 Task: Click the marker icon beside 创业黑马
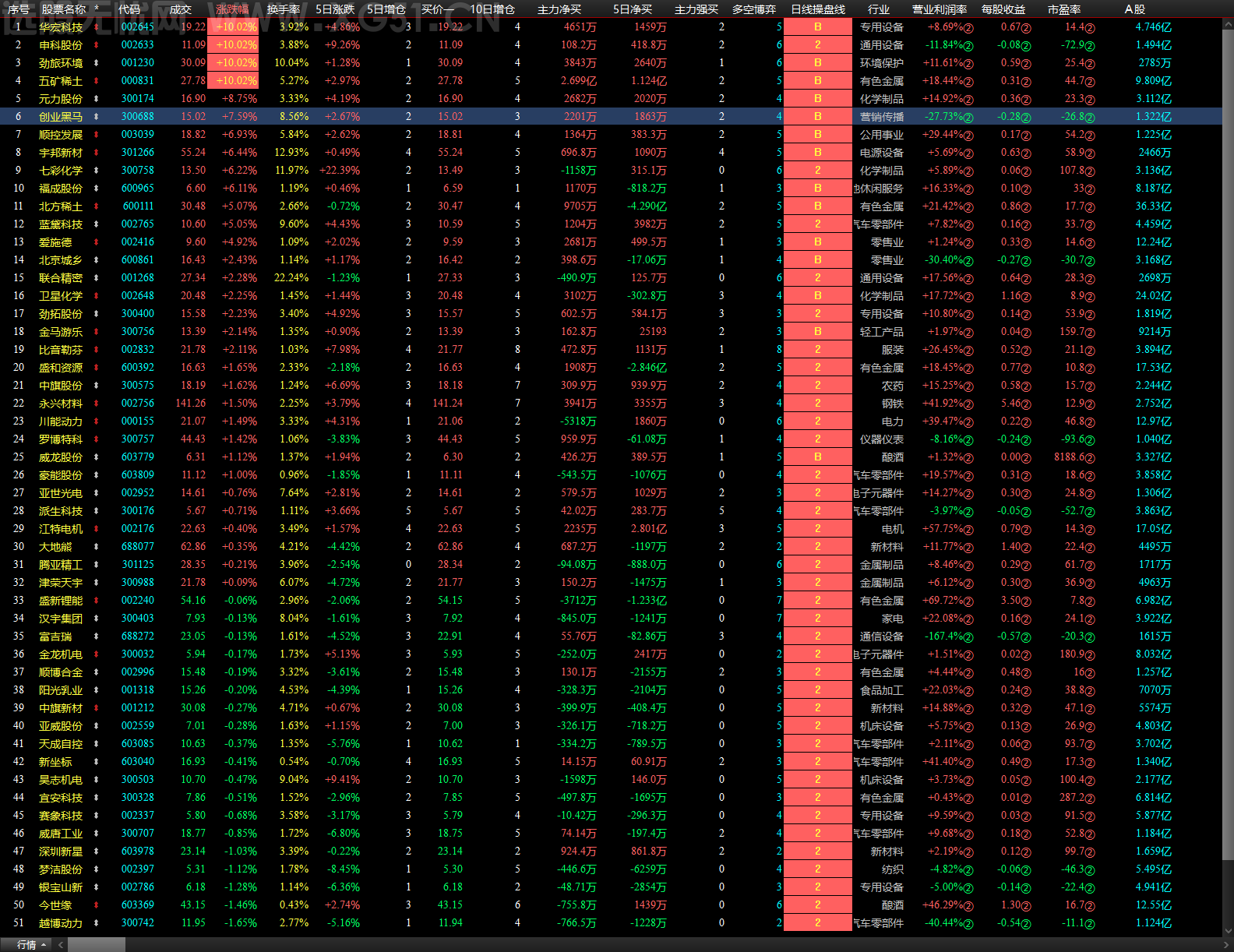point(97,117)
